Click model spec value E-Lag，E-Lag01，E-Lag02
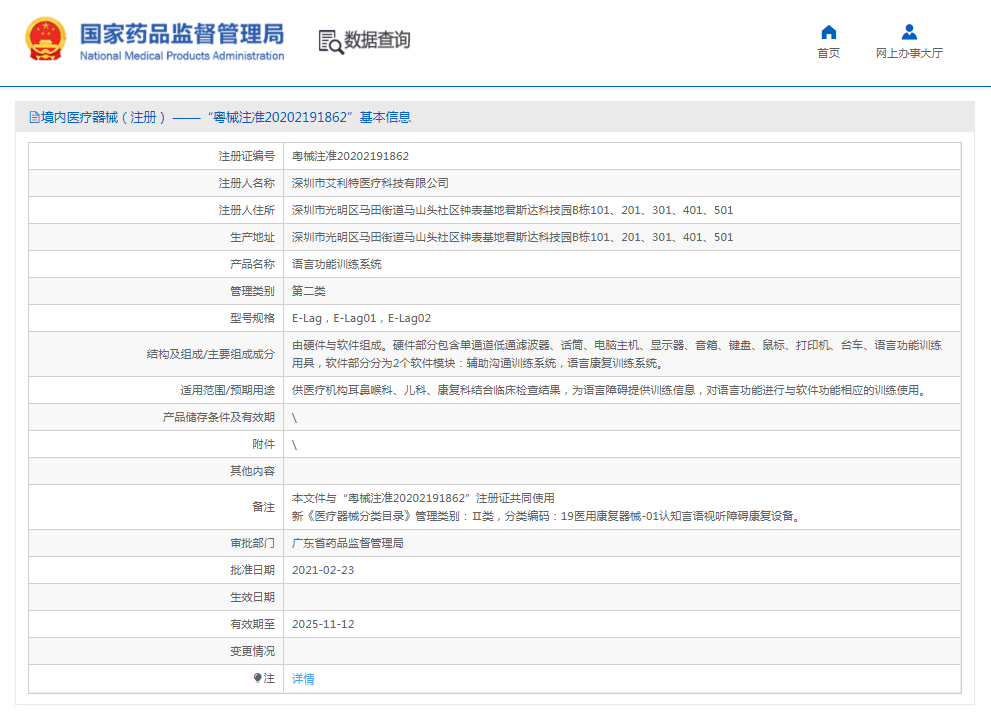The image size is (991, 714). pos(361,318)
